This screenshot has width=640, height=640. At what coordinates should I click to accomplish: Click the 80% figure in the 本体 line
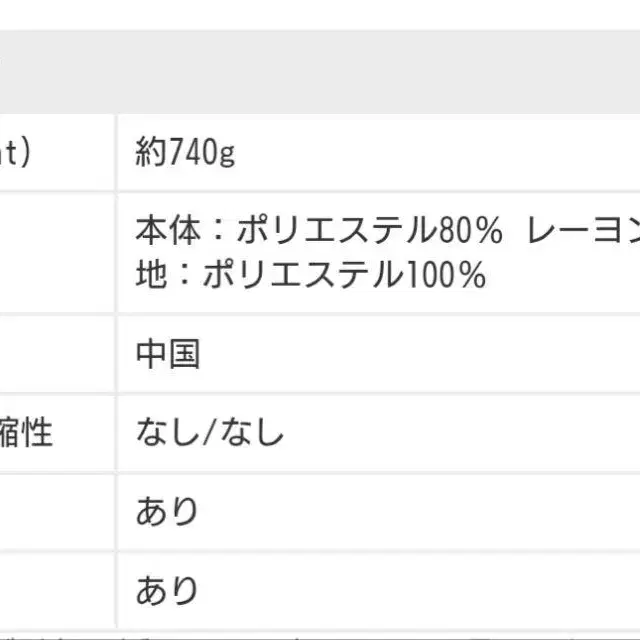(469, 232)
